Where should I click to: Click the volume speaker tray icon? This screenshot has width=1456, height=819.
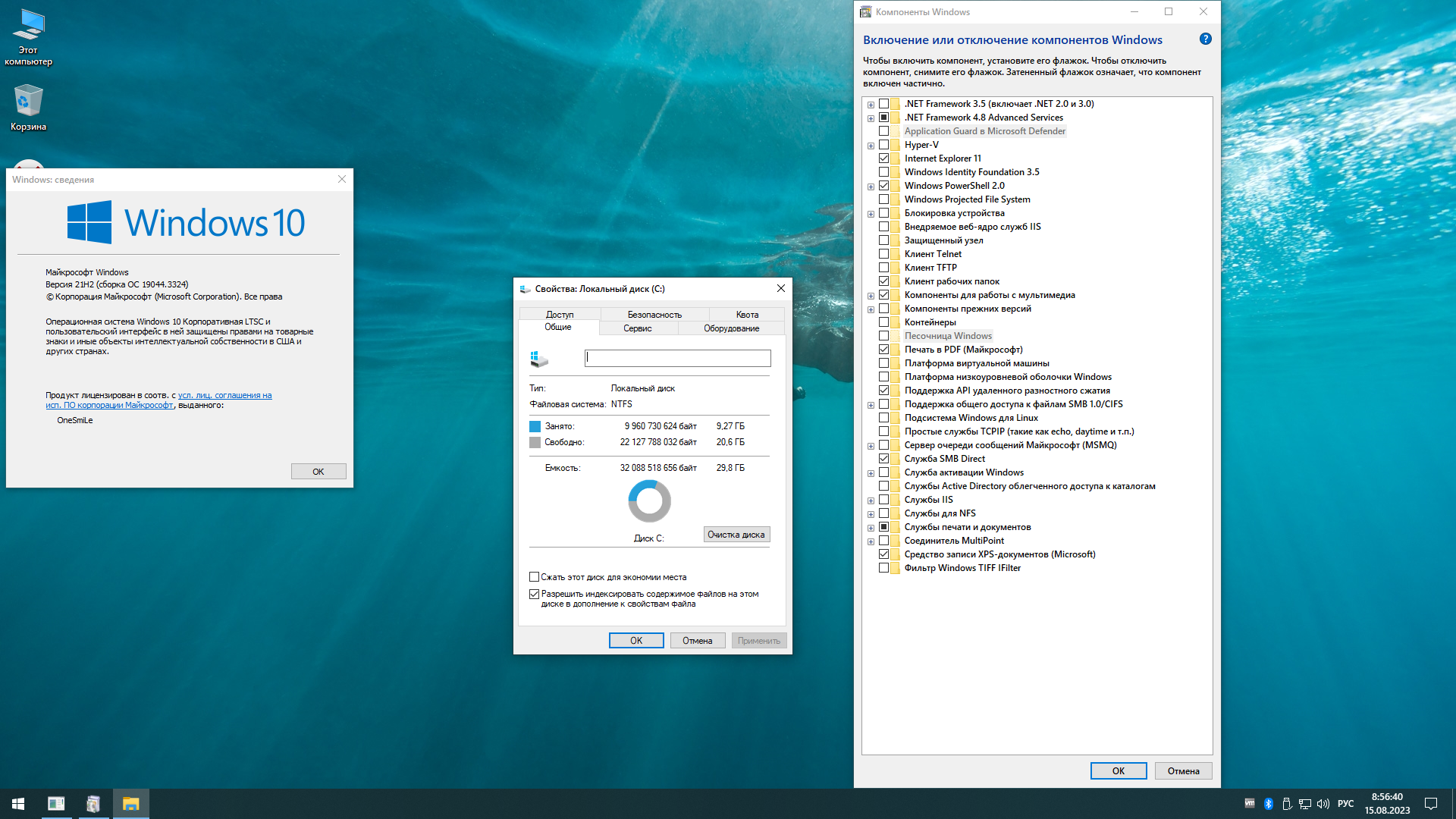(1323, 804)
